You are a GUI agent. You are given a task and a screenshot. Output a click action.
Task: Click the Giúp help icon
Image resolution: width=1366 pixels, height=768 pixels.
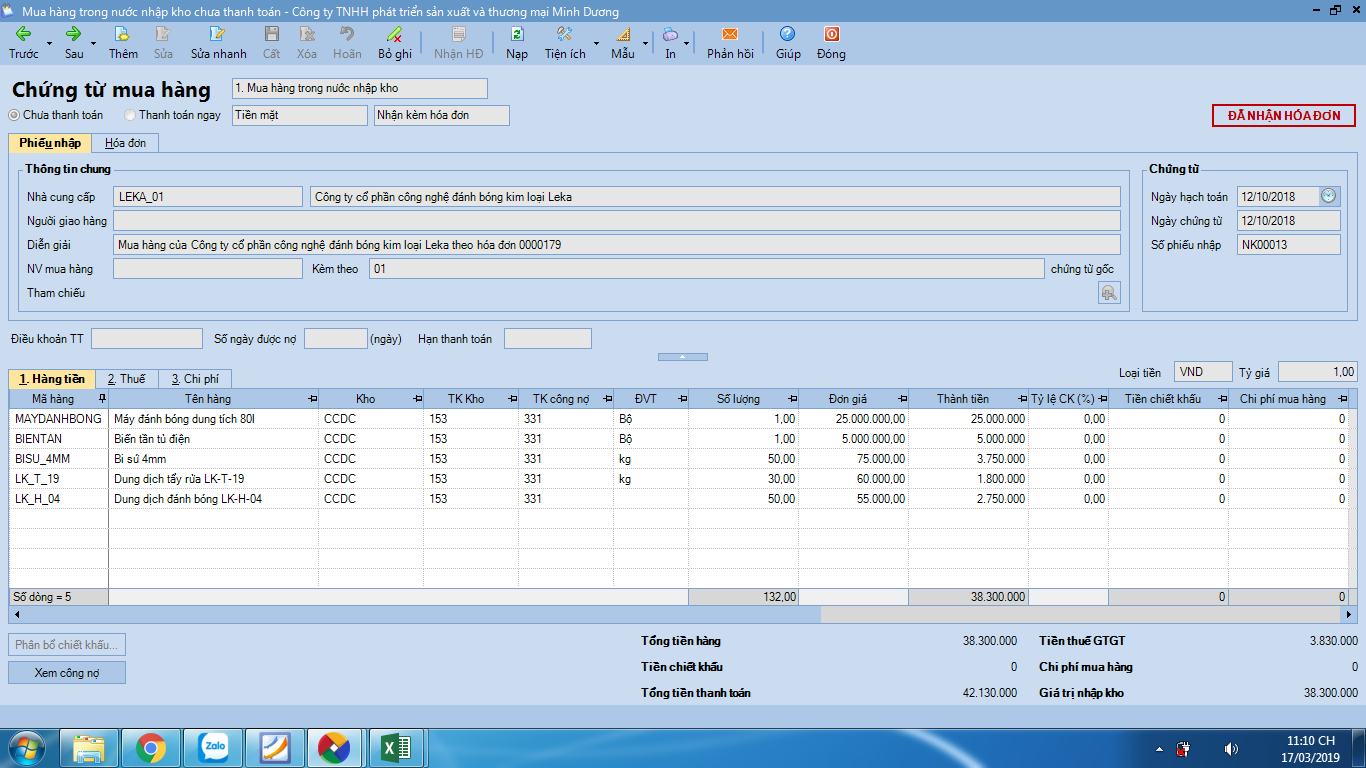(x=788, y=35)
